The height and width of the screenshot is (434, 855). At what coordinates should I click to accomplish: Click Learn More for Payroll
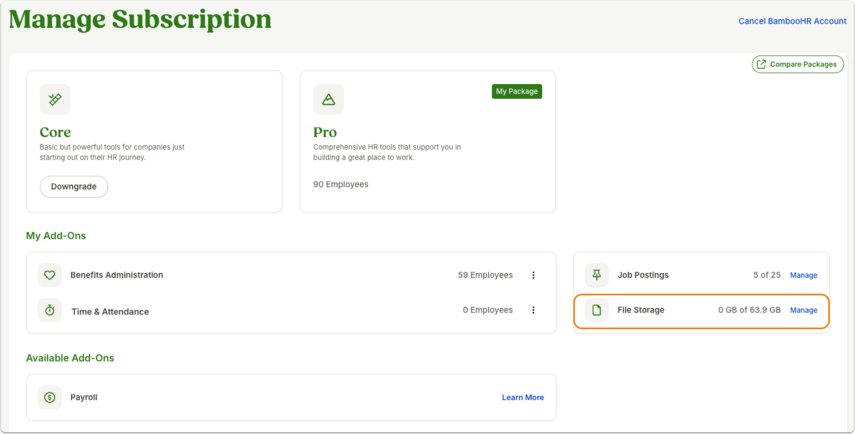coord(523,397)
